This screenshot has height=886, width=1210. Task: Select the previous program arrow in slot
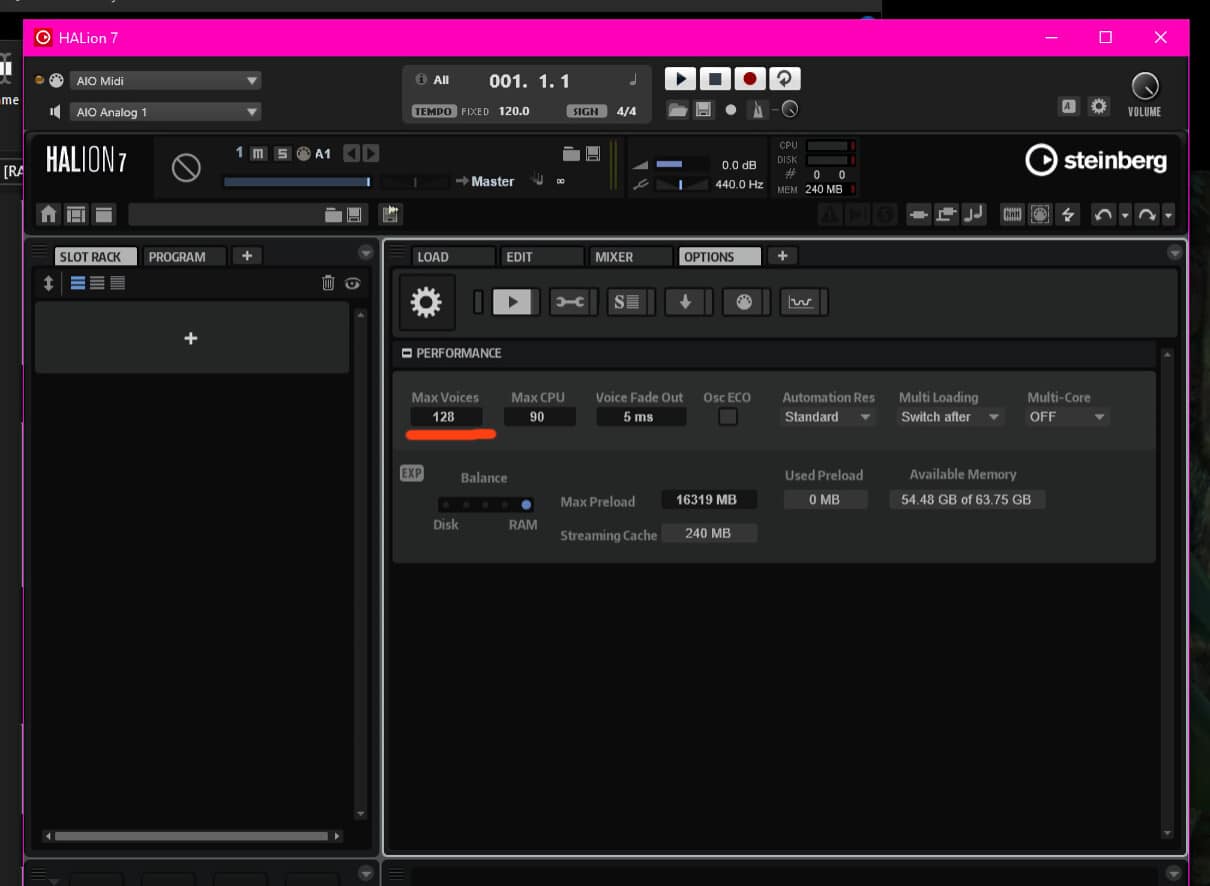pos(351,153)
